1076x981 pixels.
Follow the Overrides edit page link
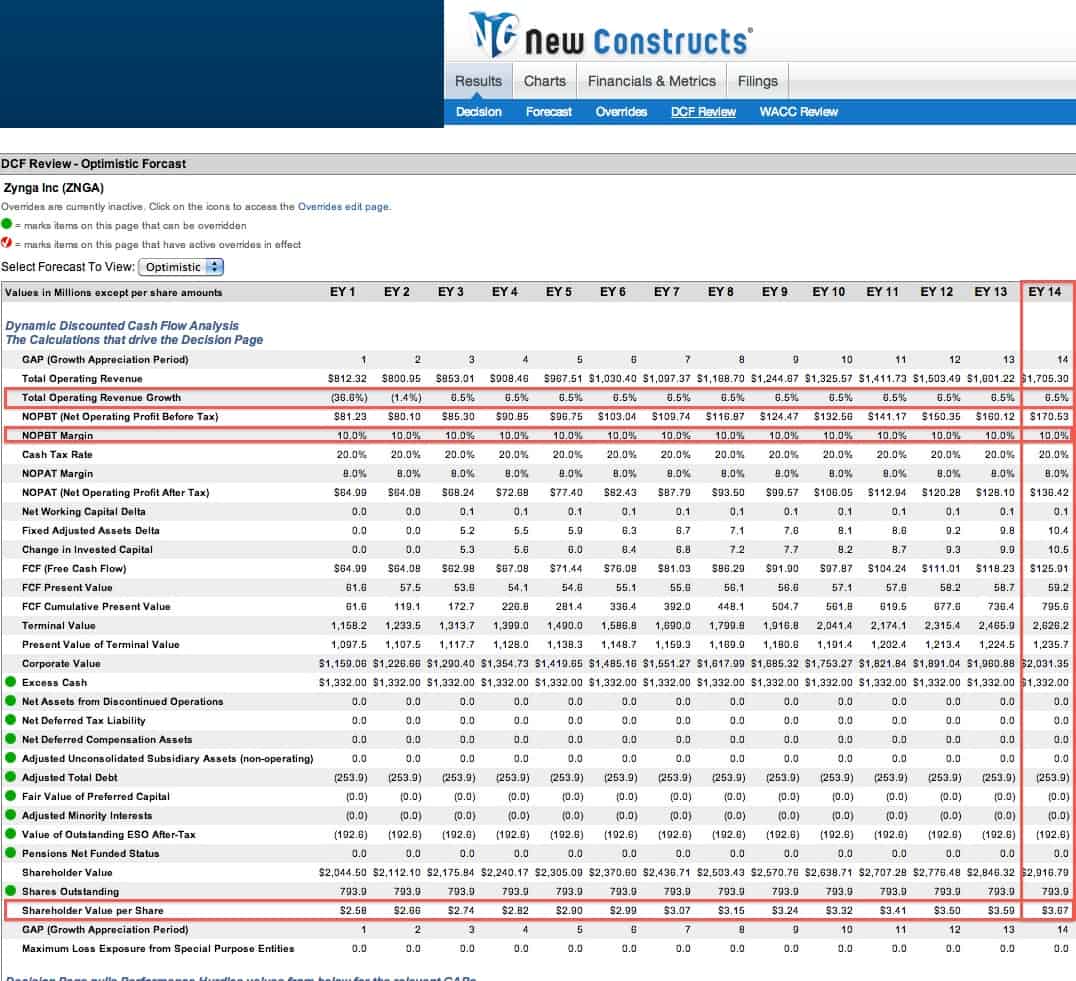tap(343, 206)
